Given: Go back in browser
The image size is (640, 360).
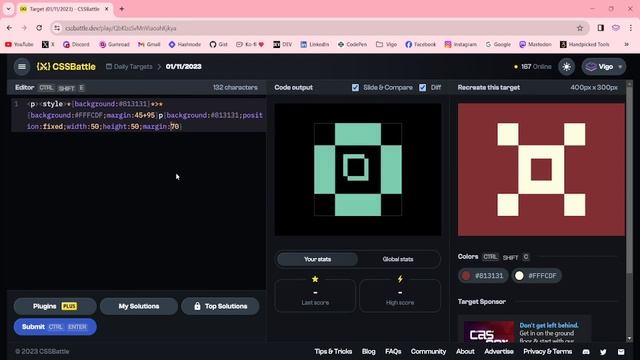Looking at the screenshot, I should 9,28.
